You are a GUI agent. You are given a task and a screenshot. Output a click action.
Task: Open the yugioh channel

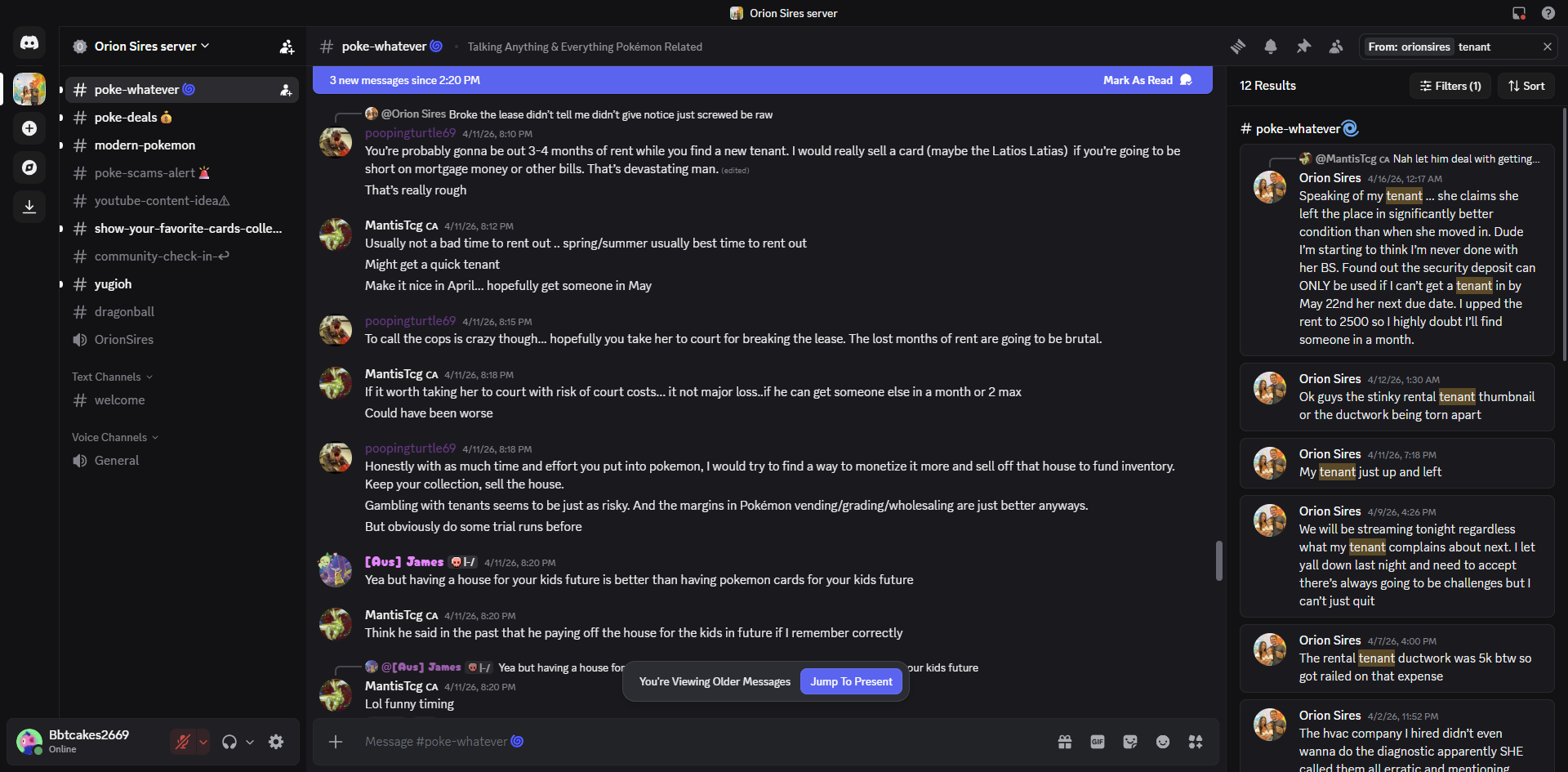point(181,284)
